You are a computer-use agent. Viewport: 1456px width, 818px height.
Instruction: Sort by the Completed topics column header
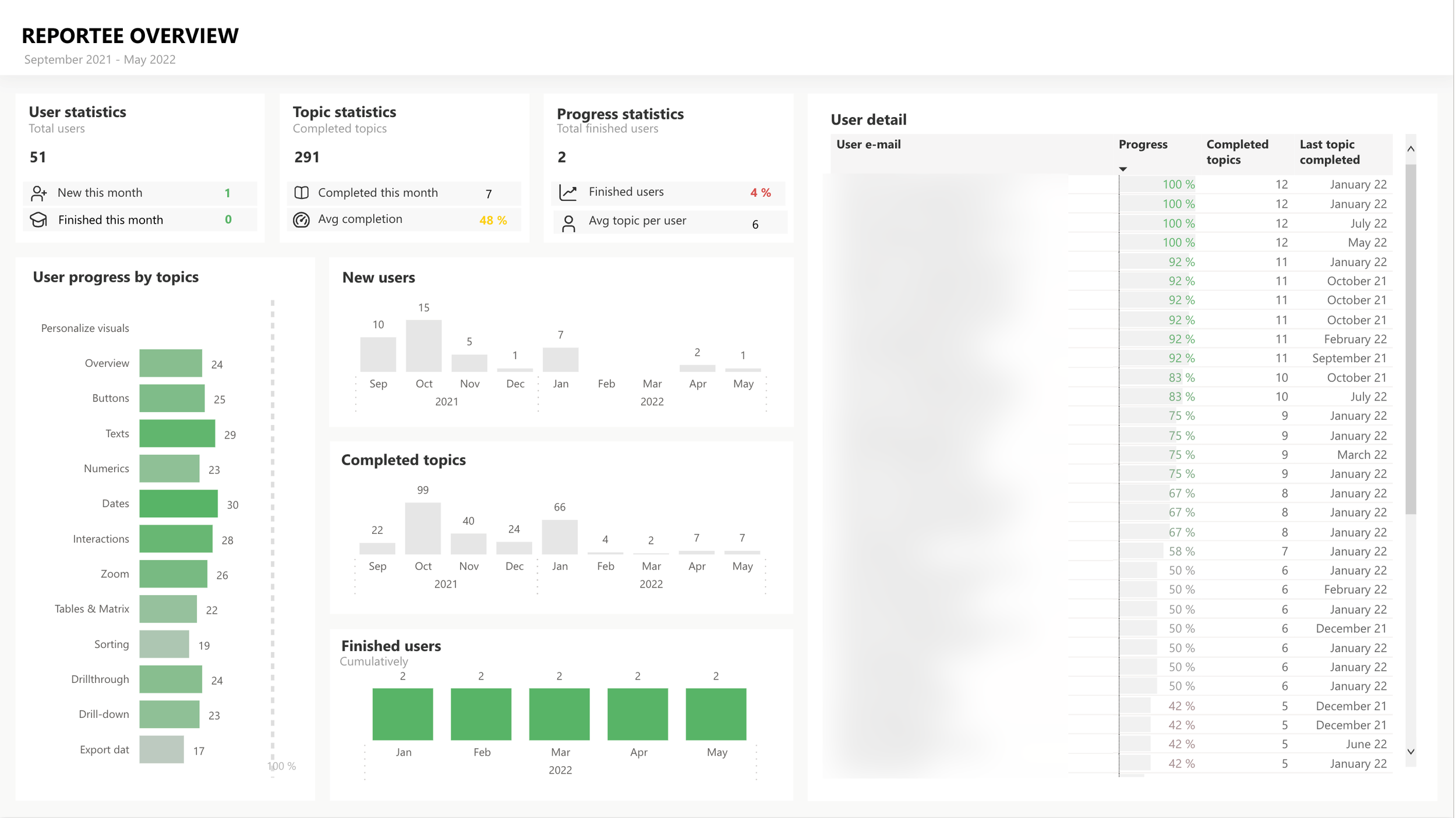click(1237, 152)
